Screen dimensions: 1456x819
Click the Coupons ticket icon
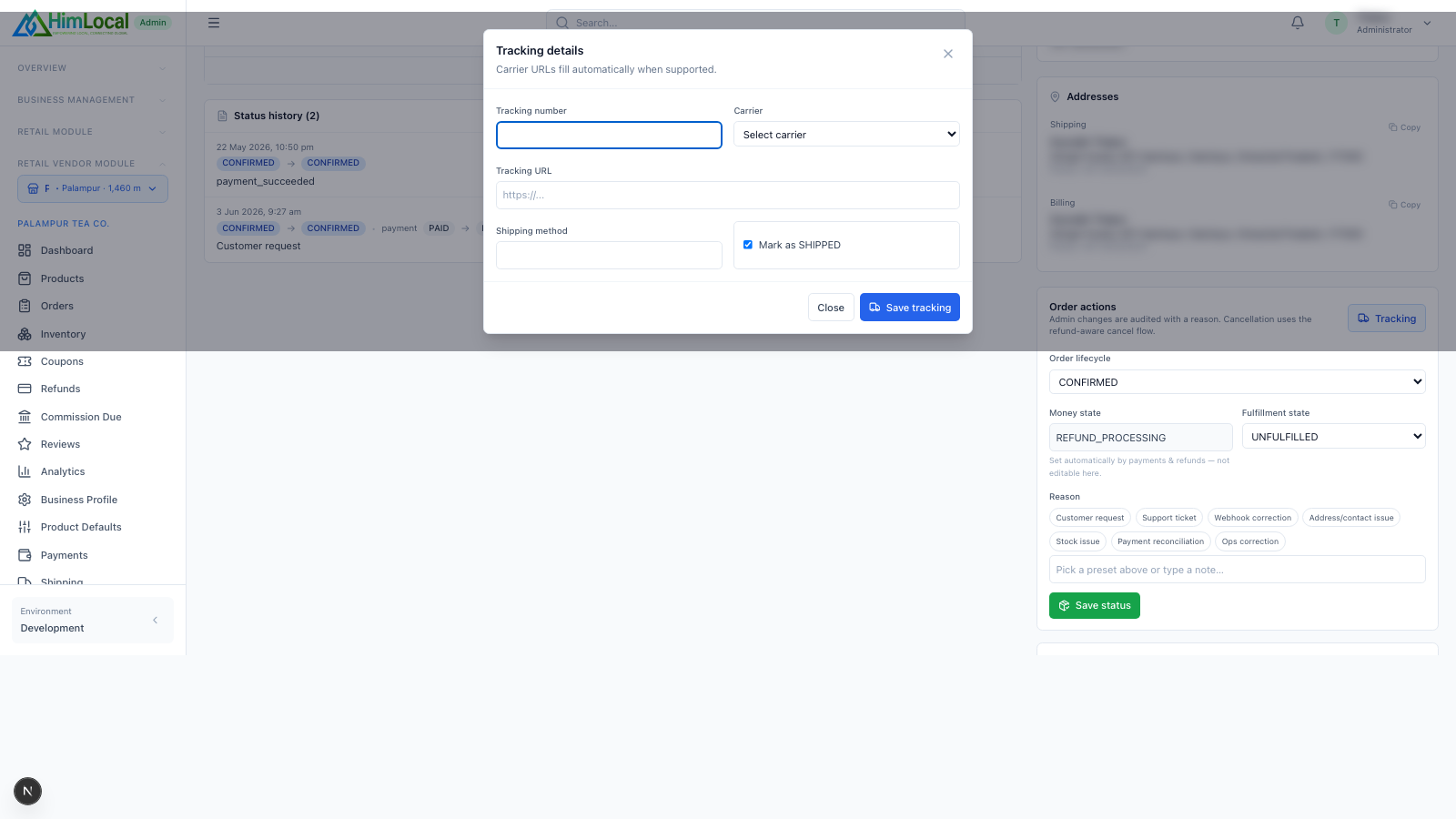tap(25, 361)
